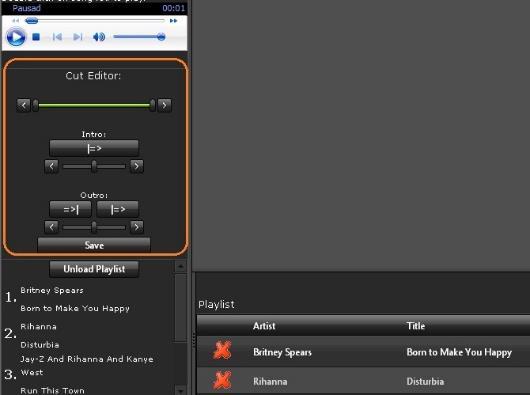Click the Intro slider thumb
The width and height of the screenshot is (530, 395).
click(94, 166)
